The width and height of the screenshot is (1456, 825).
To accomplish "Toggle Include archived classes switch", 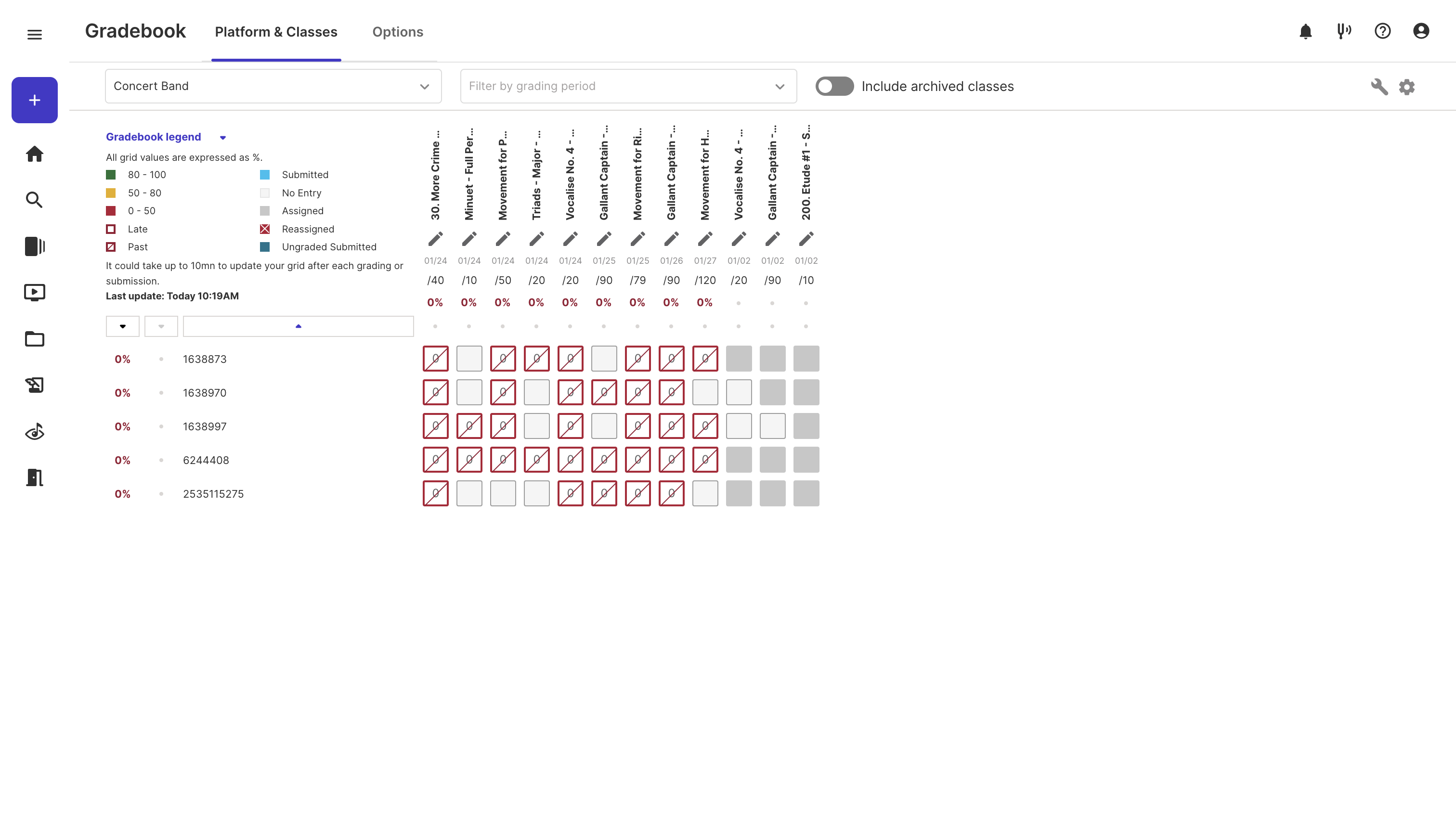I will [834, 86].
